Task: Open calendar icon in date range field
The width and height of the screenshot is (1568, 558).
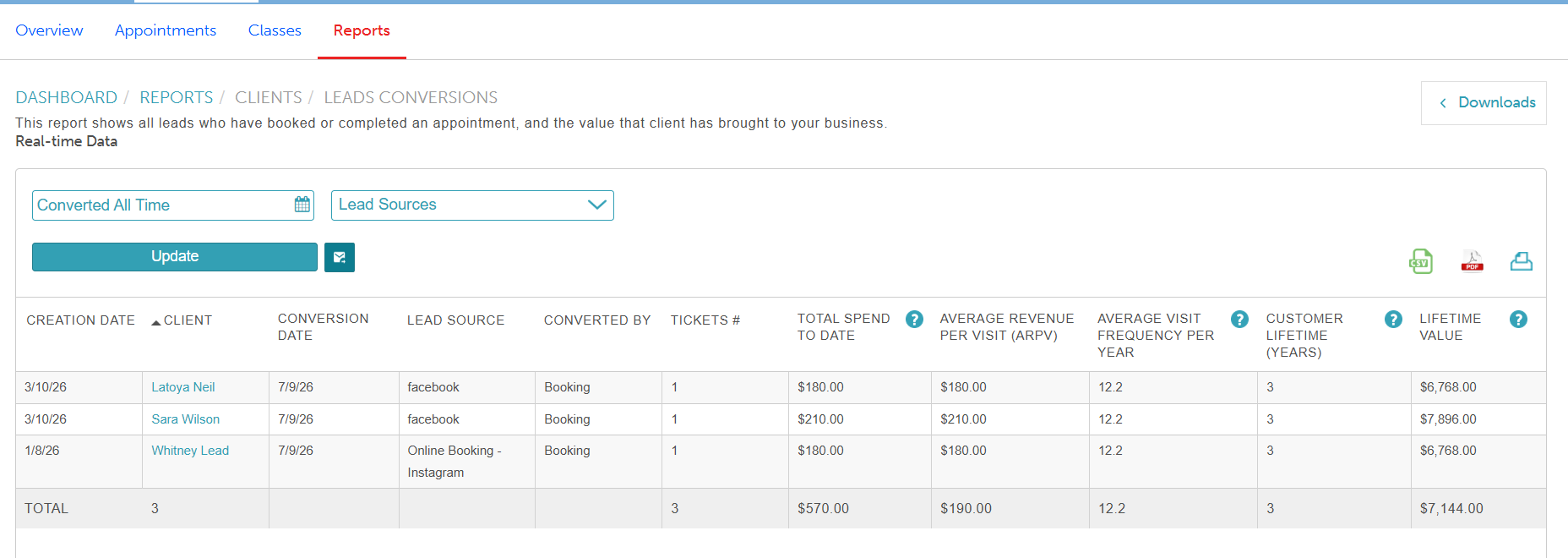Action: click(x=302, y=205)
